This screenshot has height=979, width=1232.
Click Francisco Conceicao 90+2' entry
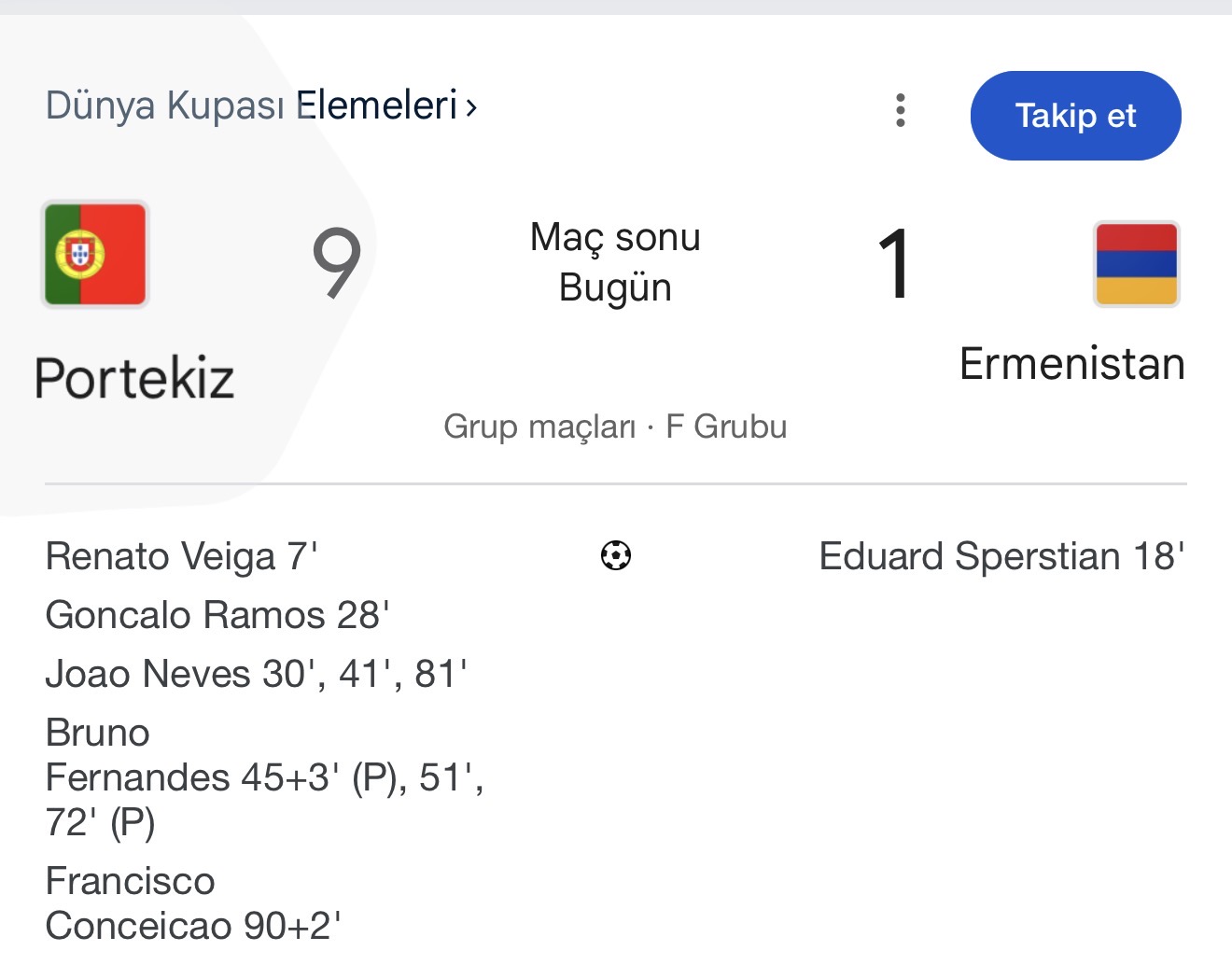[192, 903]
